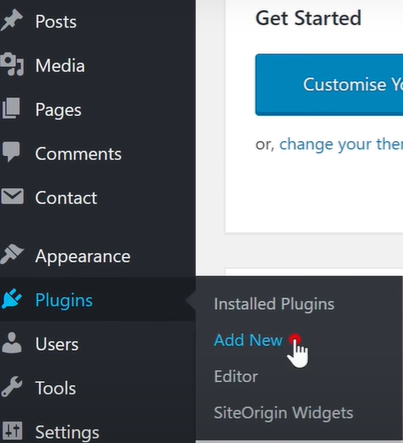The height and width of the screenshot is (443, 403).
Task: Click the blue Customise button
Action: point(329,85)
